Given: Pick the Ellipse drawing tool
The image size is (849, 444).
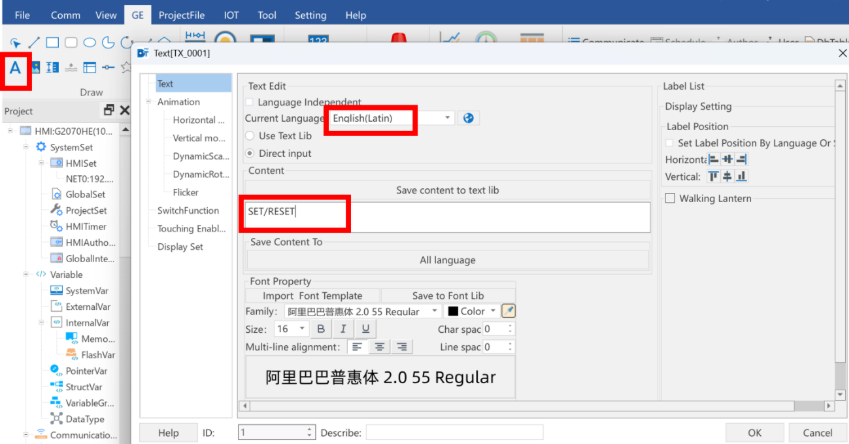Looking at the screenshot, I should coord(90,42).
